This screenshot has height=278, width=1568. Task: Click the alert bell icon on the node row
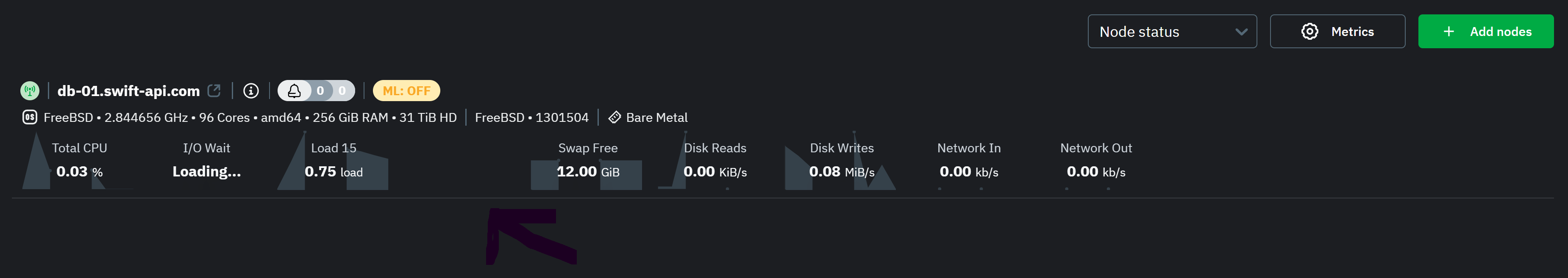coord(295,91)
